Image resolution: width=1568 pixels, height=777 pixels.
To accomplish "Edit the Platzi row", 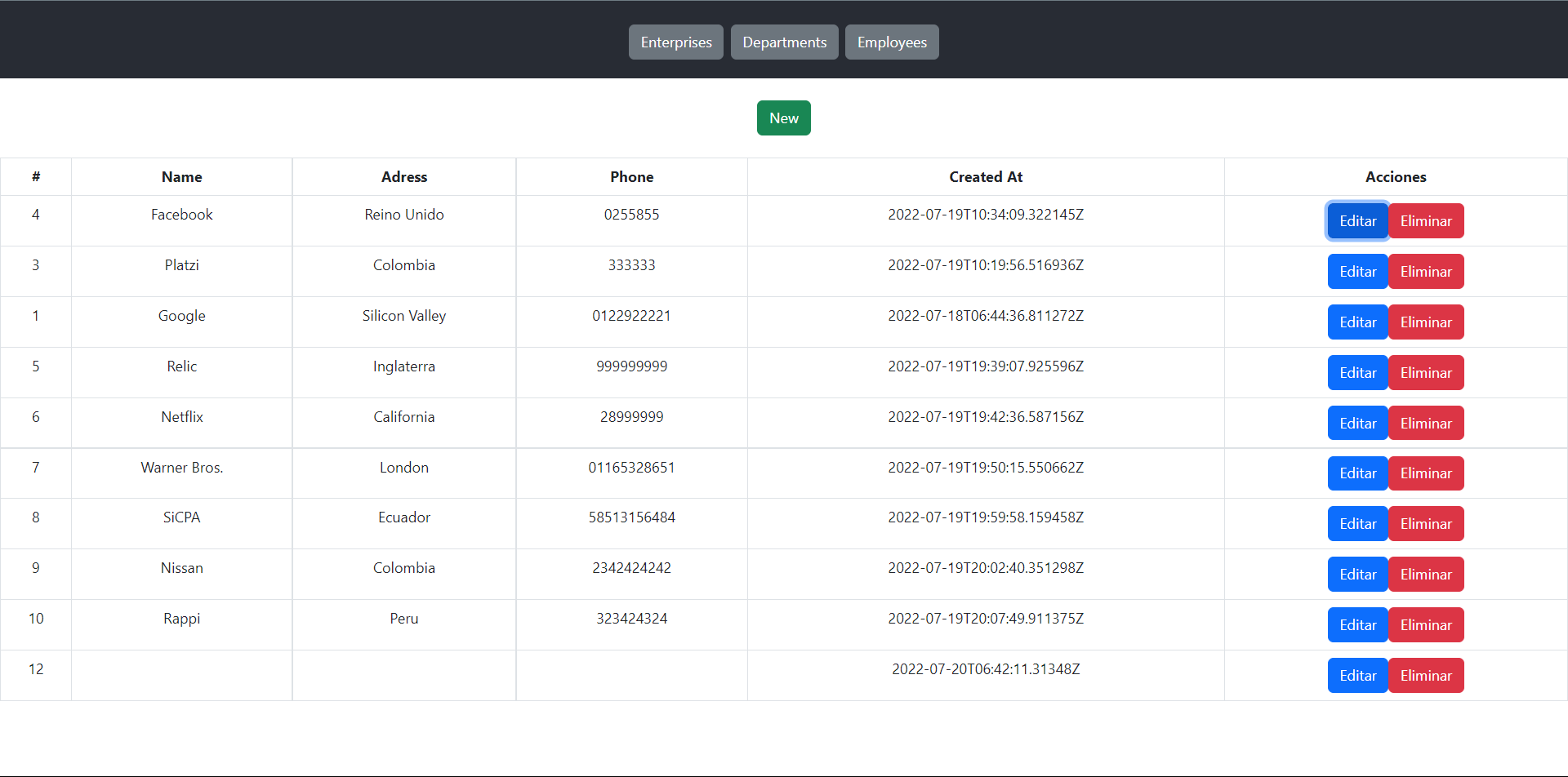I will pyautogui.click(x=1357, y=272).
